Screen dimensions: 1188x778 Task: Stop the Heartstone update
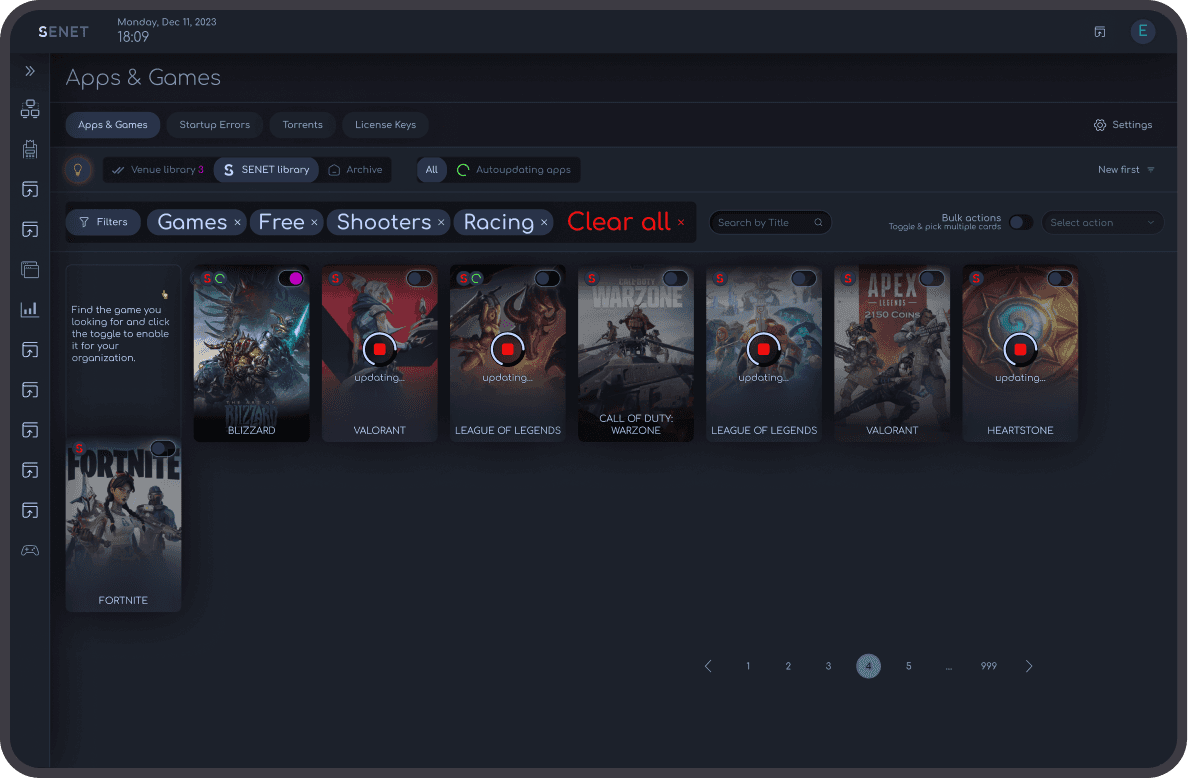1020,349
